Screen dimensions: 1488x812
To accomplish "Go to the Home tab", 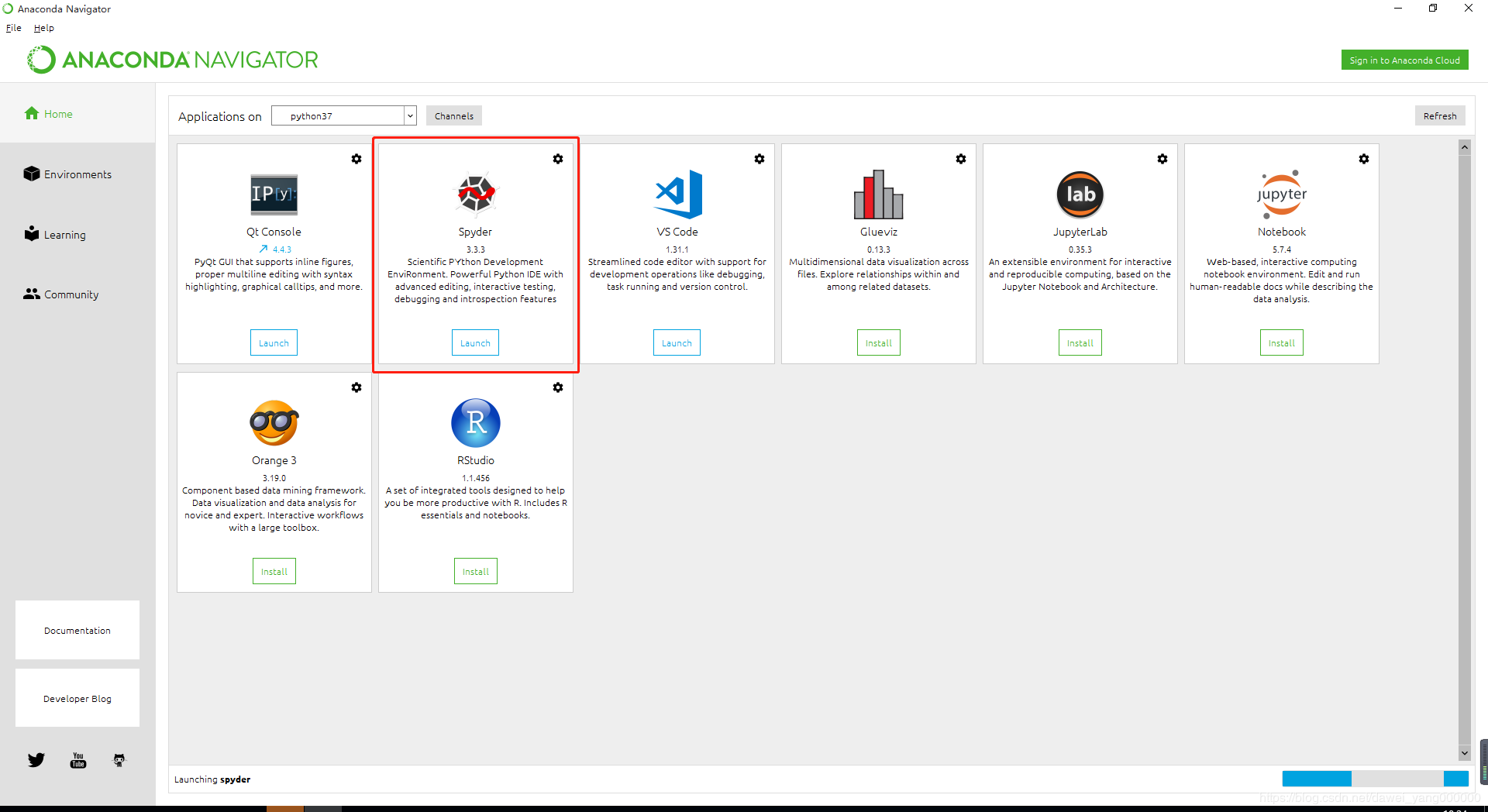I will click(77, 113).
